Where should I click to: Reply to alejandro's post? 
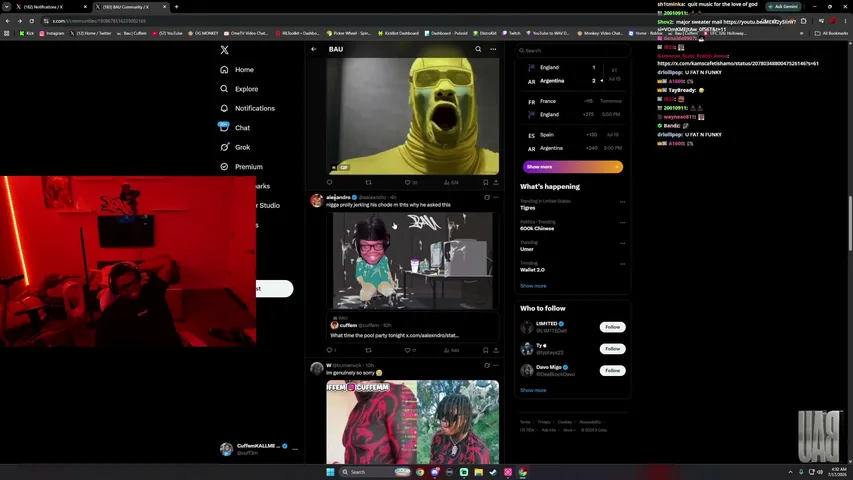pyautogui.click(x=331, y=350)
